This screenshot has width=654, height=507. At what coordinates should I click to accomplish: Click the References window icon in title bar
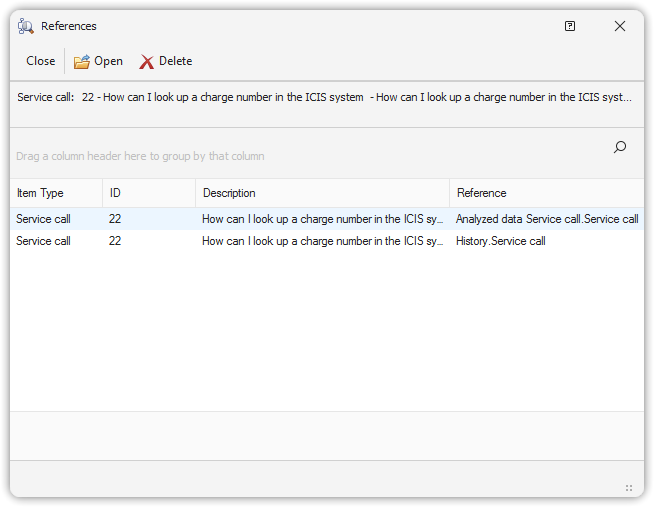(x=26, y=26)
